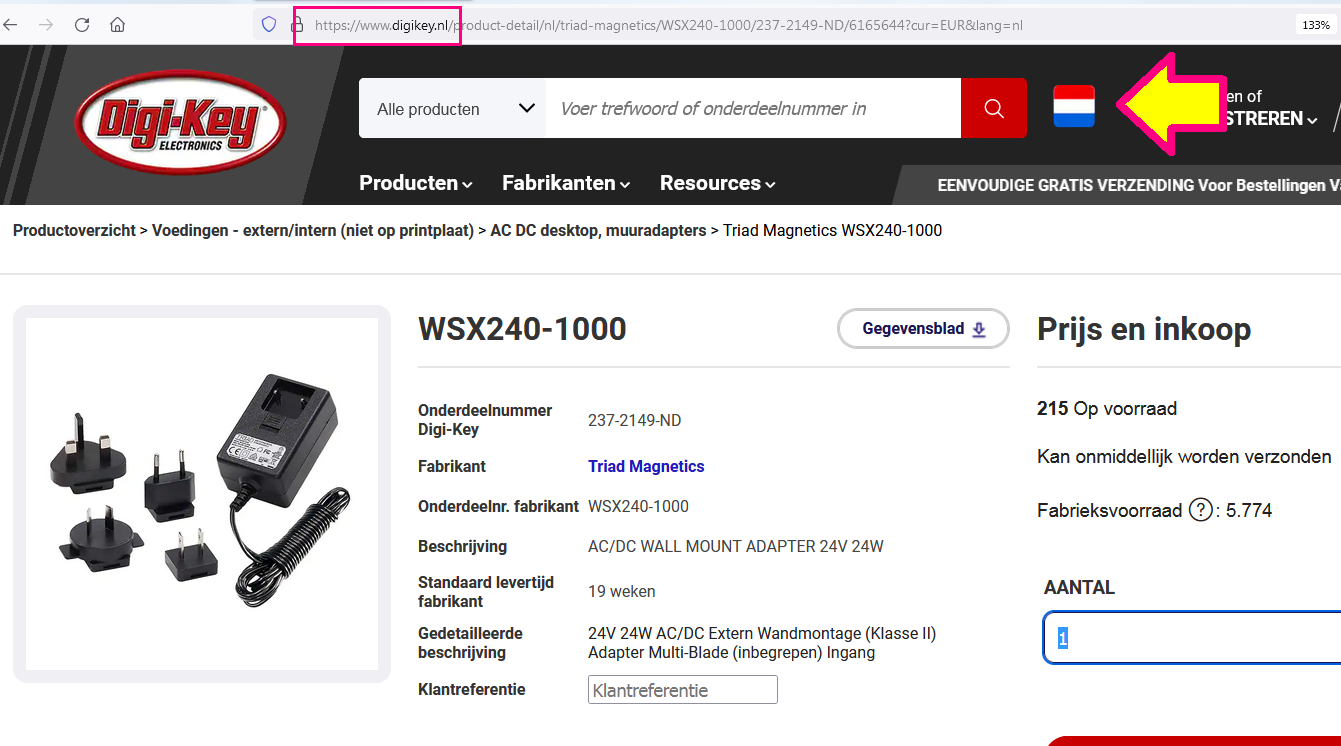Click the red search magnifier button
1341x746 pixels.
coord(994,108)
